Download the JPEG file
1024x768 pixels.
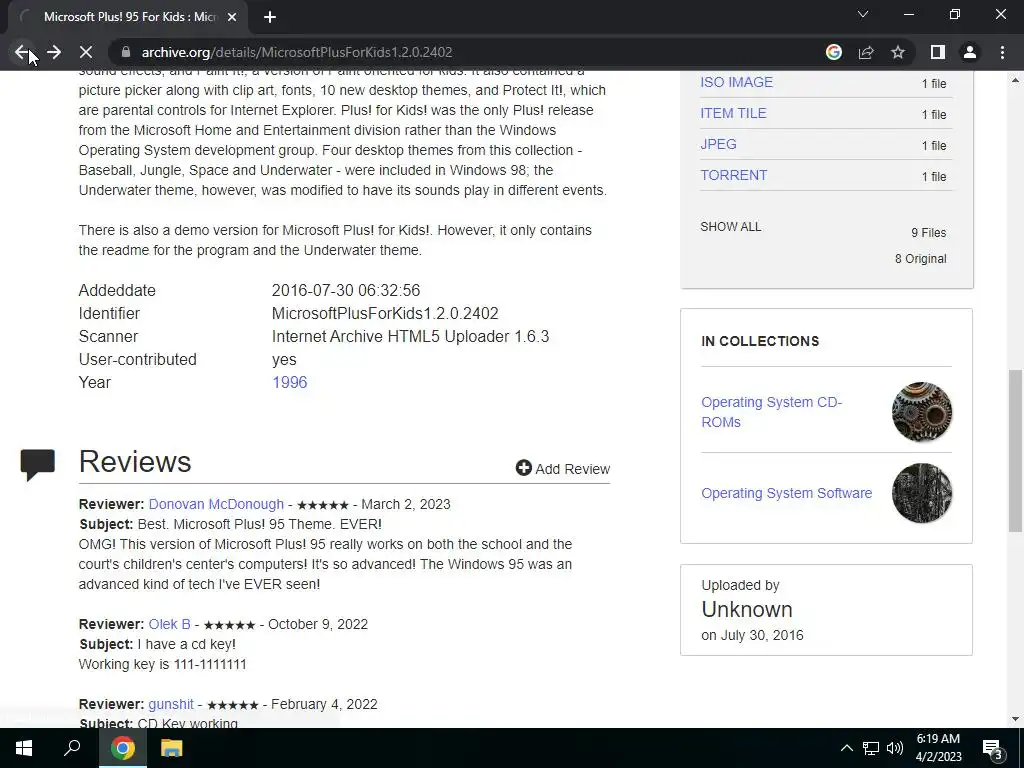(718, 144)
